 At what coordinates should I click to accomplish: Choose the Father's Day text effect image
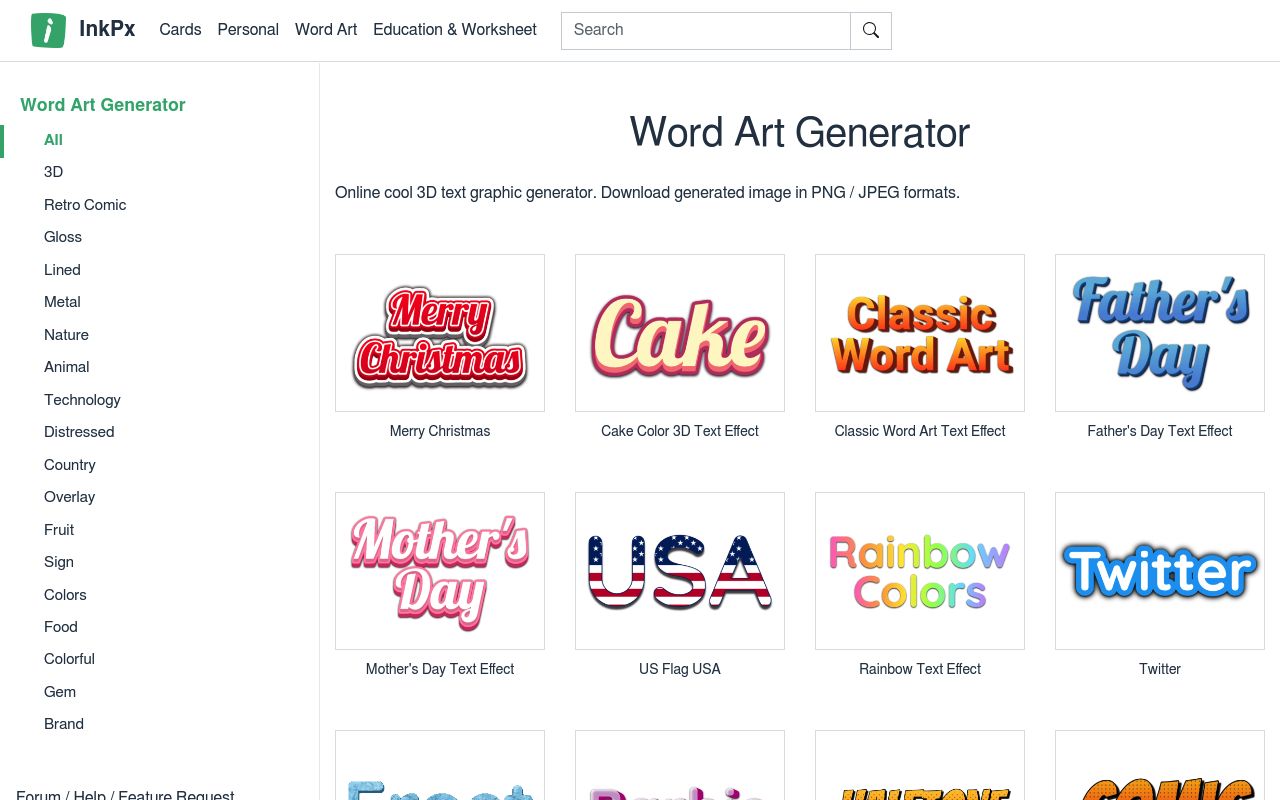click(x=1160, y=333)
